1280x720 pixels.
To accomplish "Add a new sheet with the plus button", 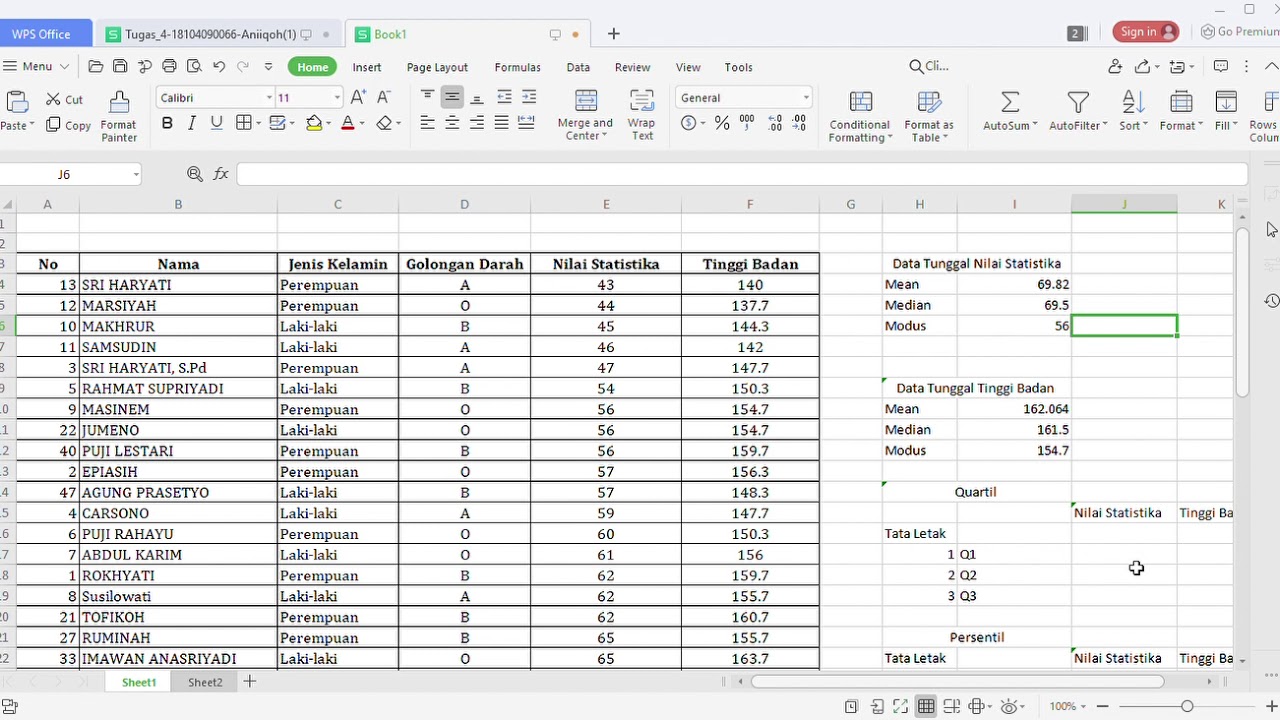I will pyautogui.click(x=250, y=682).
